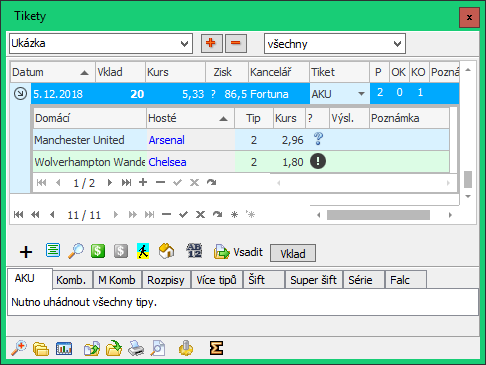The image size is (486, 365).
Task: Click the orange minus remove-group button
Action: [x=236, y=43]
